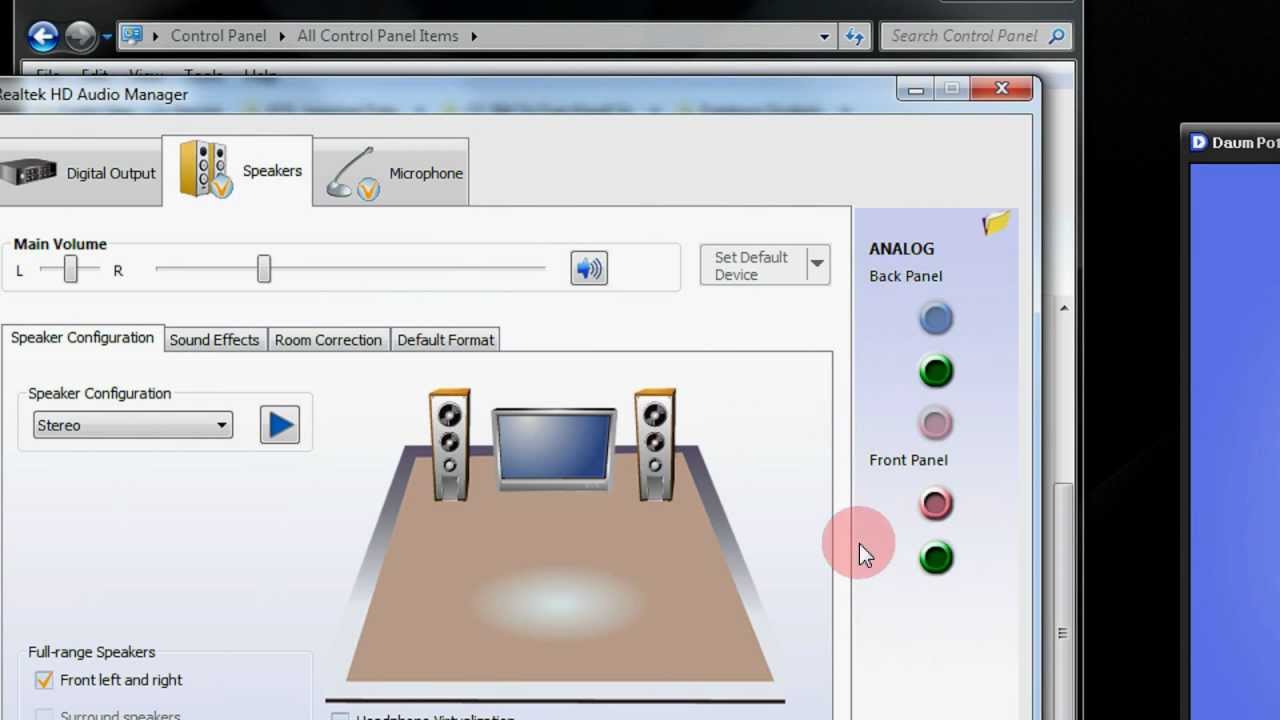1280x720 pixels.
Task: Expand the arrow after Control Panel breadcrumb
Action: (x=283, y=36)
